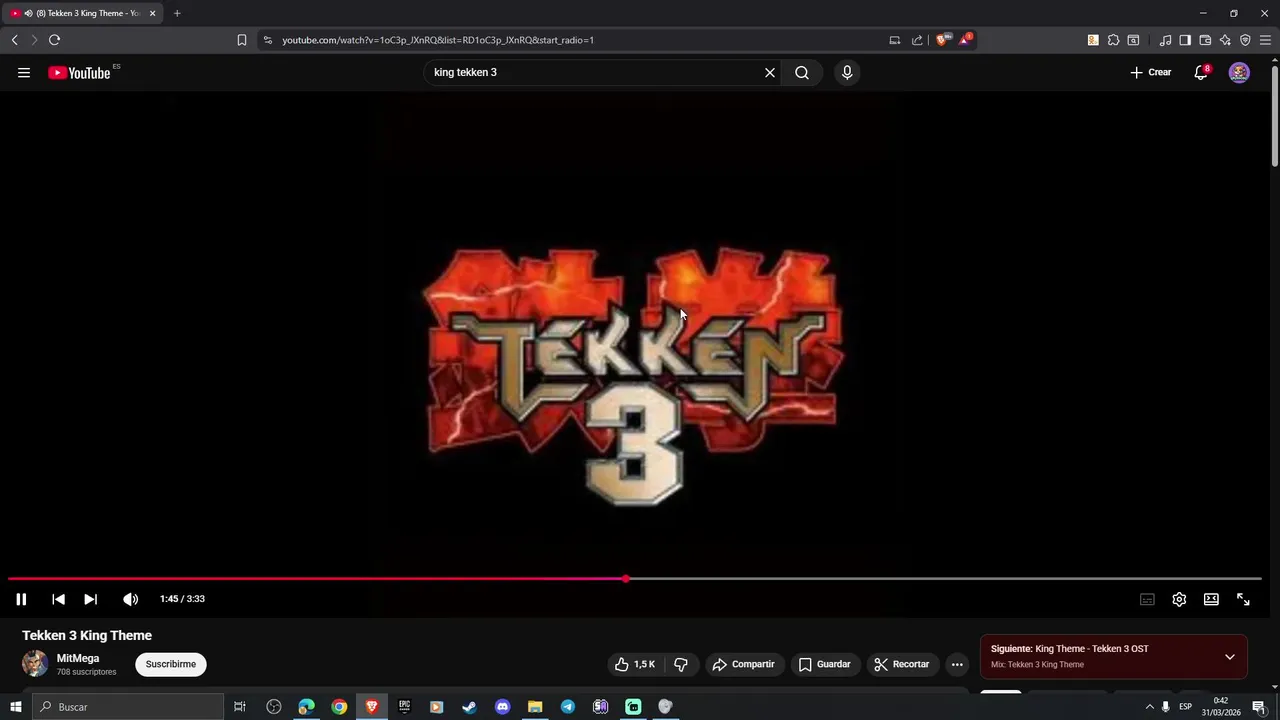Open YouTube notifications bell
Screen dimensions: 1280x720
coord(1201,73)
